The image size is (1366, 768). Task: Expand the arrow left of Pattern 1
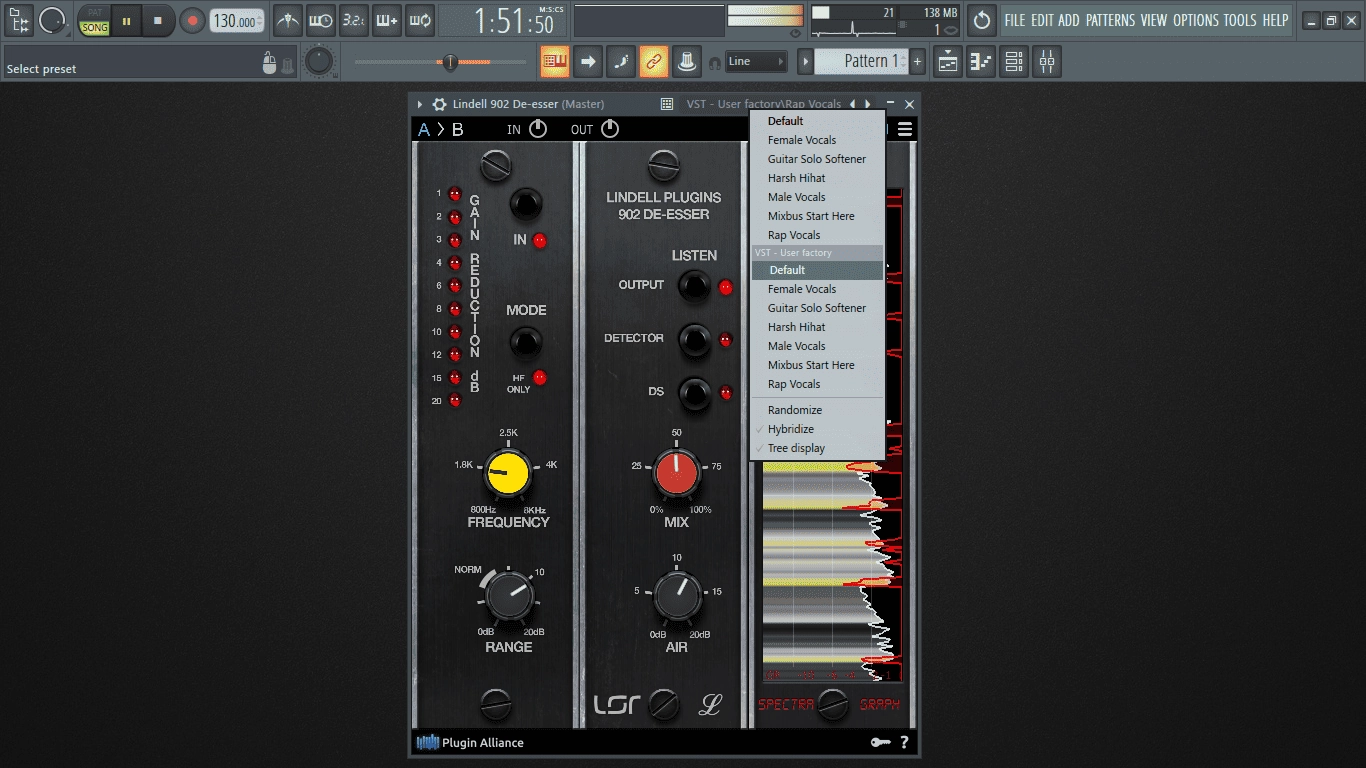pyautogui.click(x=805, y=62)
